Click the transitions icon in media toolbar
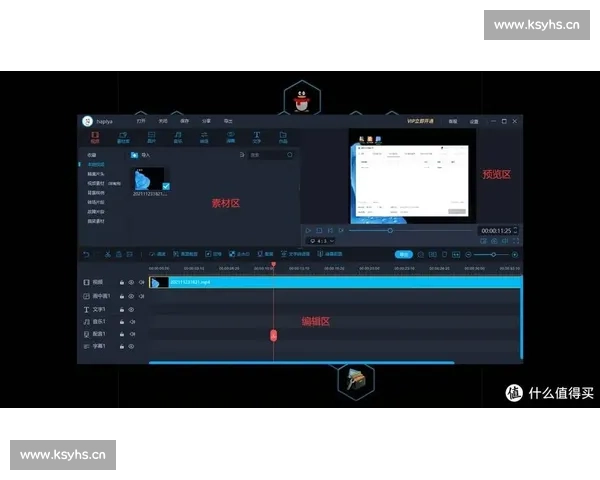The height and width of the screenshot is (480, 600). [204, 135]
